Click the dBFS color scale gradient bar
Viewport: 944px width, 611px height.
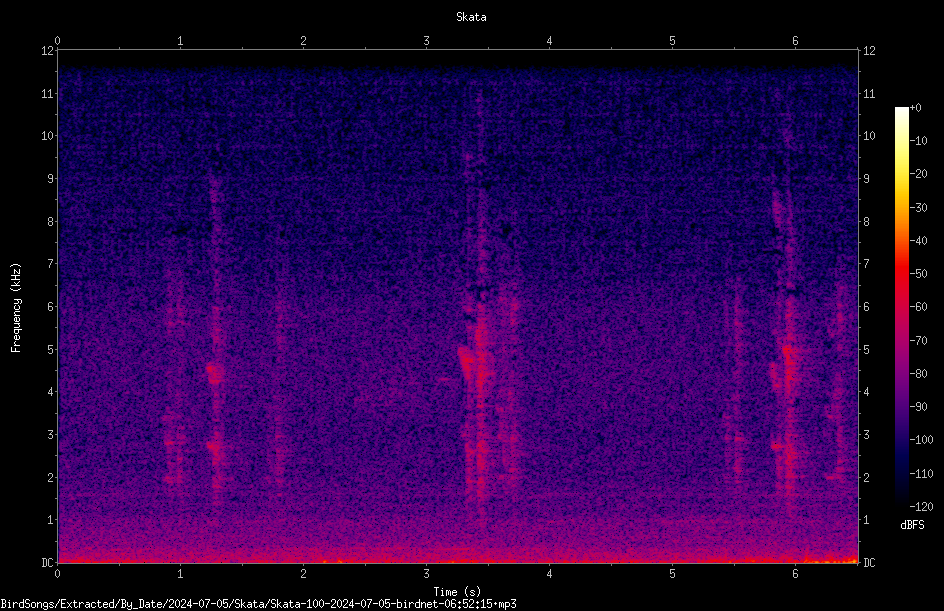[901, 306]
